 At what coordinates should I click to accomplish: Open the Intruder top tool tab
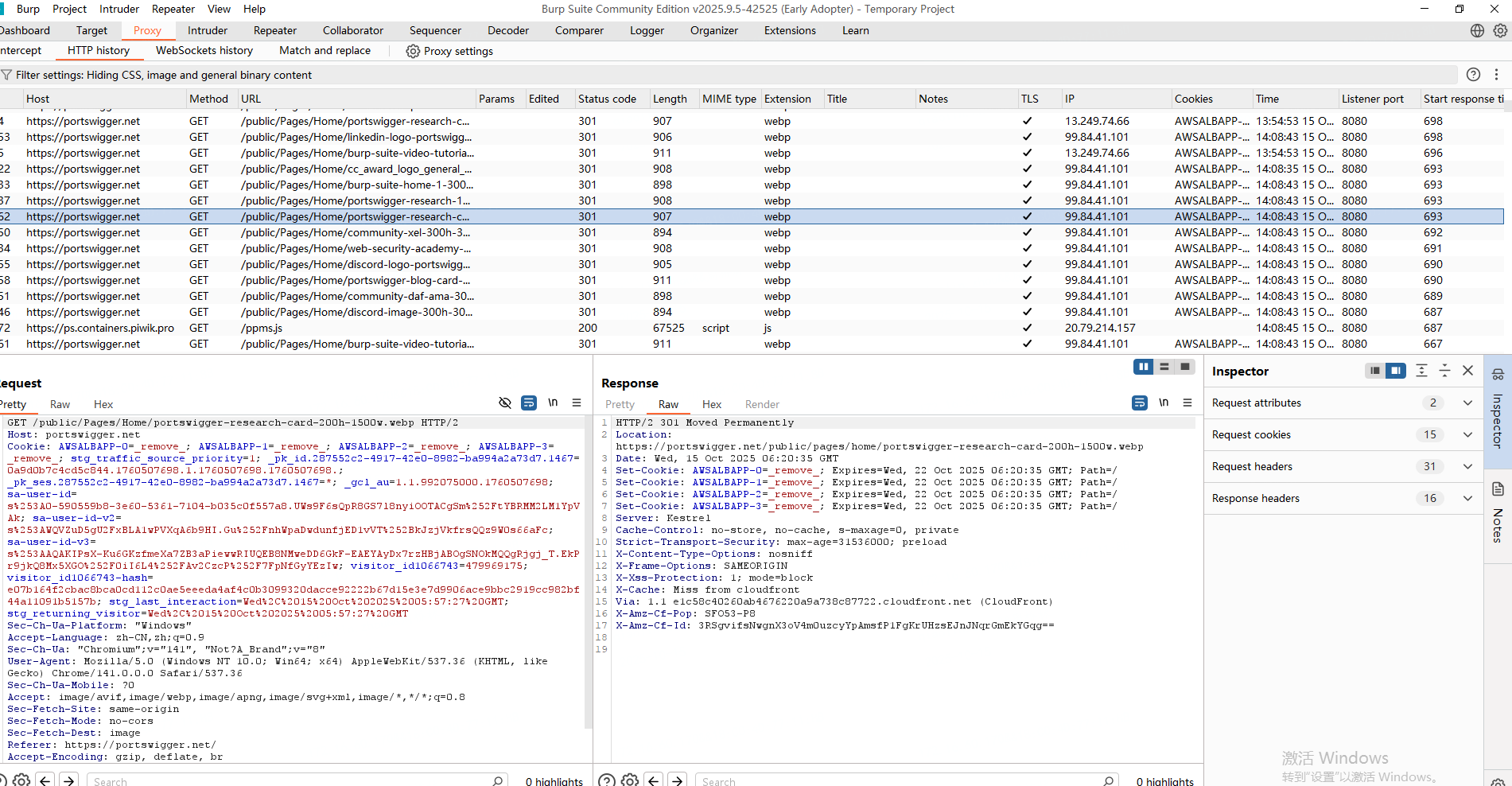point(208,30)
